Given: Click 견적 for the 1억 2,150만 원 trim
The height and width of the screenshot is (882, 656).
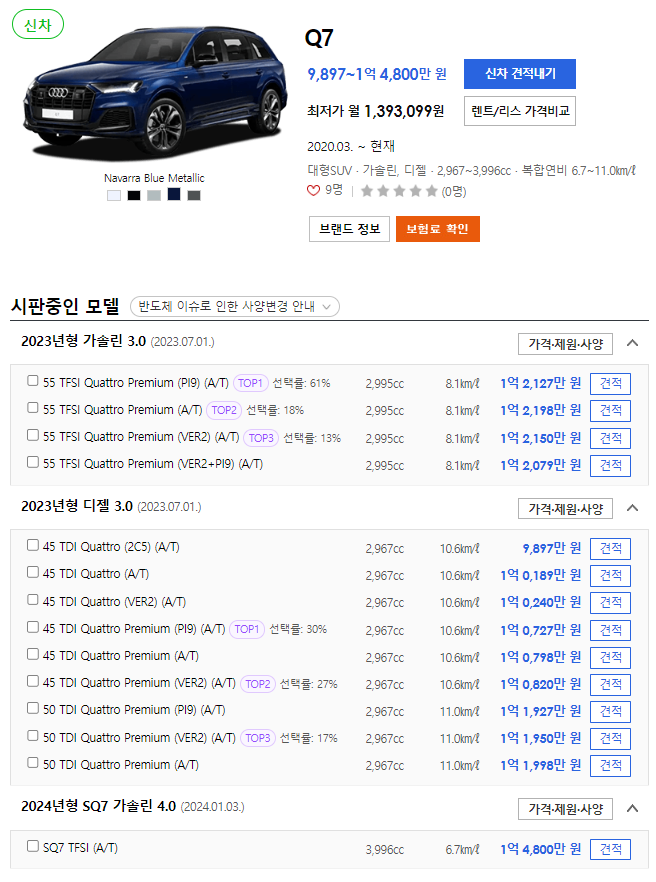Looking at the screenshot, I should coord(610,438).
